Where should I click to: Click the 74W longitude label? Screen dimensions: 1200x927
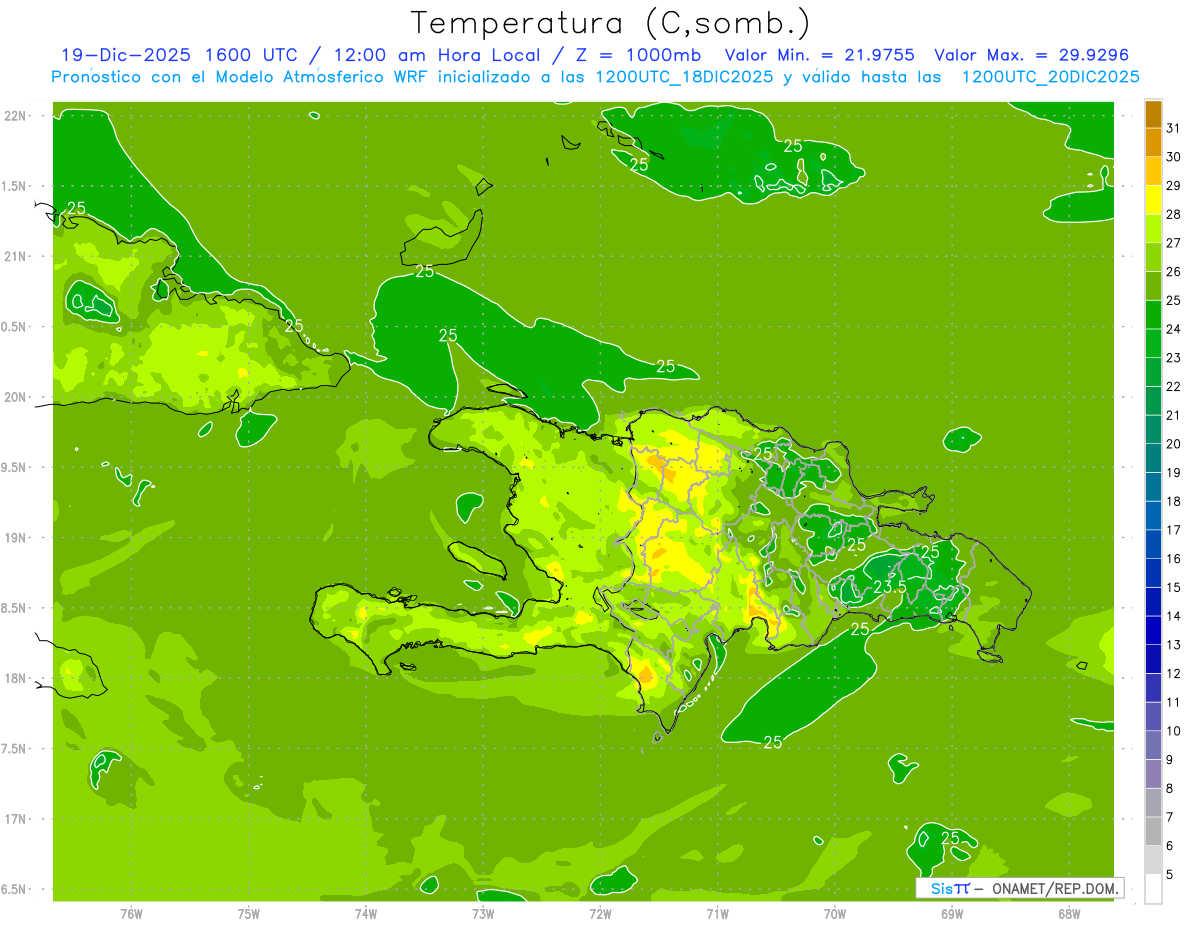[366, 913]
